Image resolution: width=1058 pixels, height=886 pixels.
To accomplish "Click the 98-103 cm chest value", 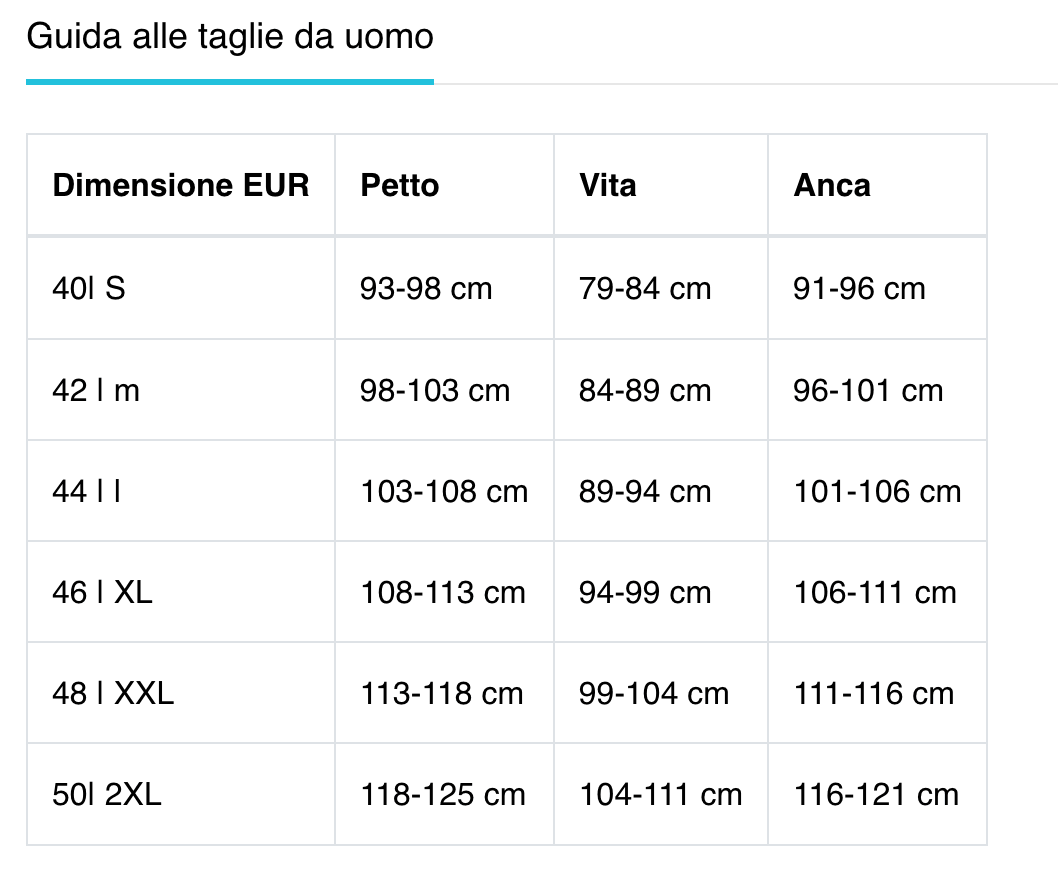I will coord(435,390).
